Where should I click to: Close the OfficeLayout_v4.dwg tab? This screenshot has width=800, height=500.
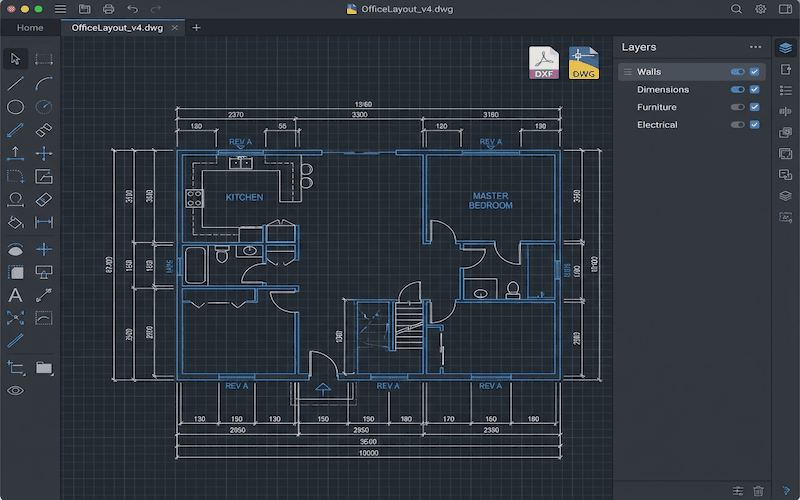[x=174, y=28]
